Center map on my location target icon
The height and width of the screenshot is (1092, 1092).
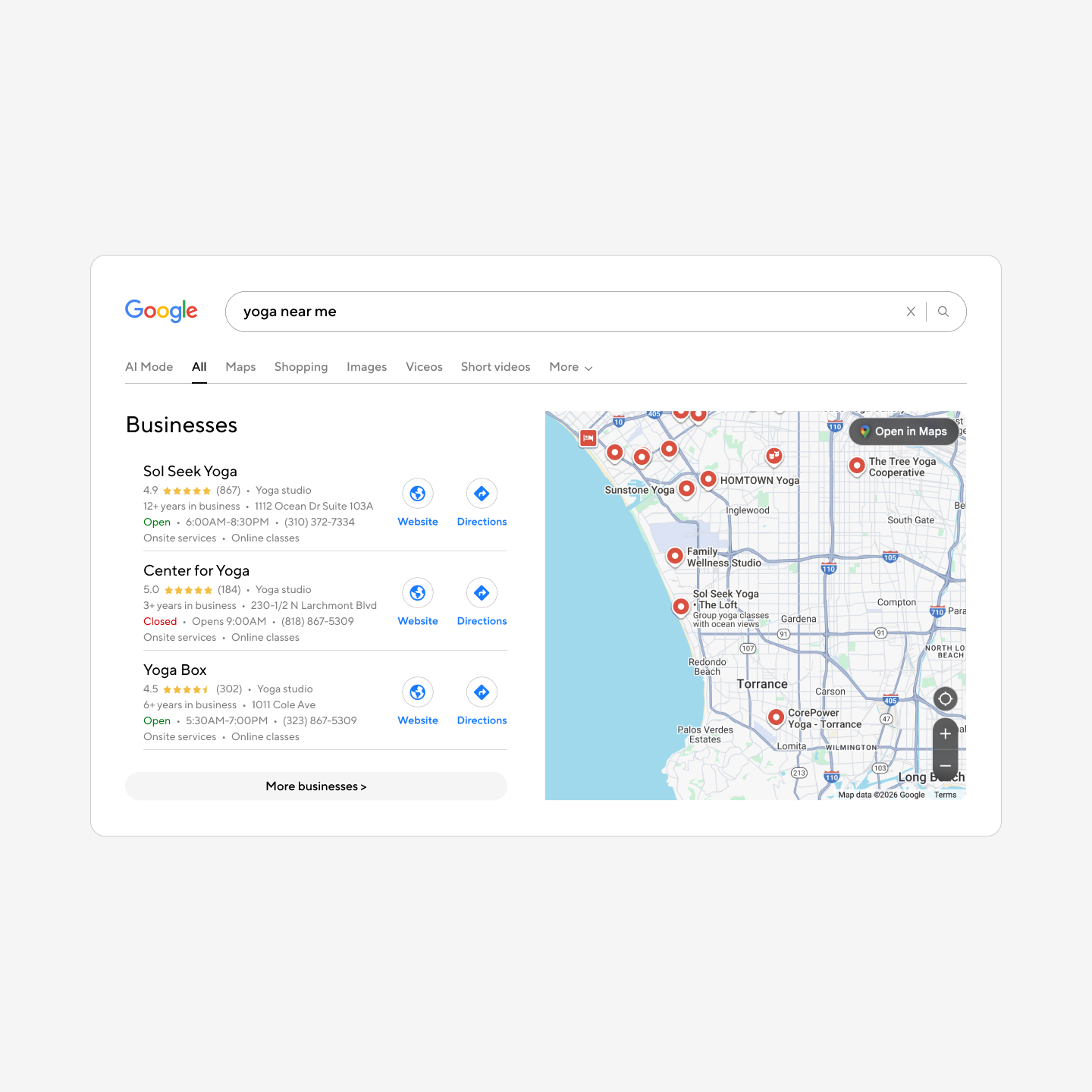945,699
